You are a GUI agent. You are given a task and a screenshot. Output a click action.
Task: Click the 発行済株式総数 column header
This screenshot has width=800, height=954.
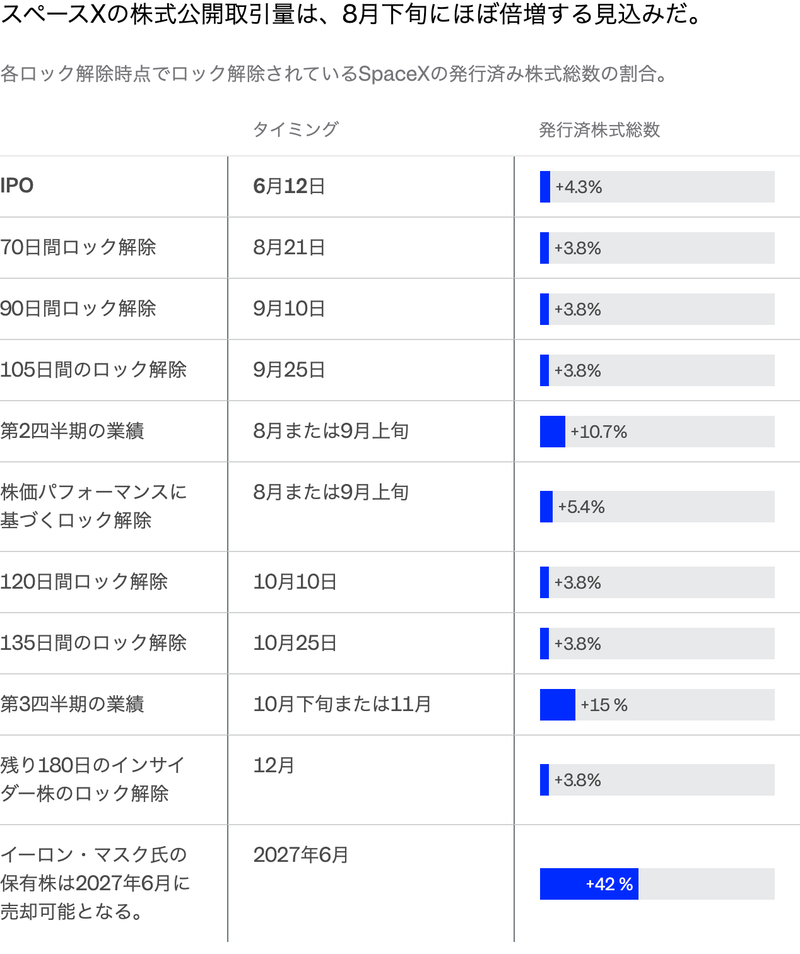coord(599,130)
